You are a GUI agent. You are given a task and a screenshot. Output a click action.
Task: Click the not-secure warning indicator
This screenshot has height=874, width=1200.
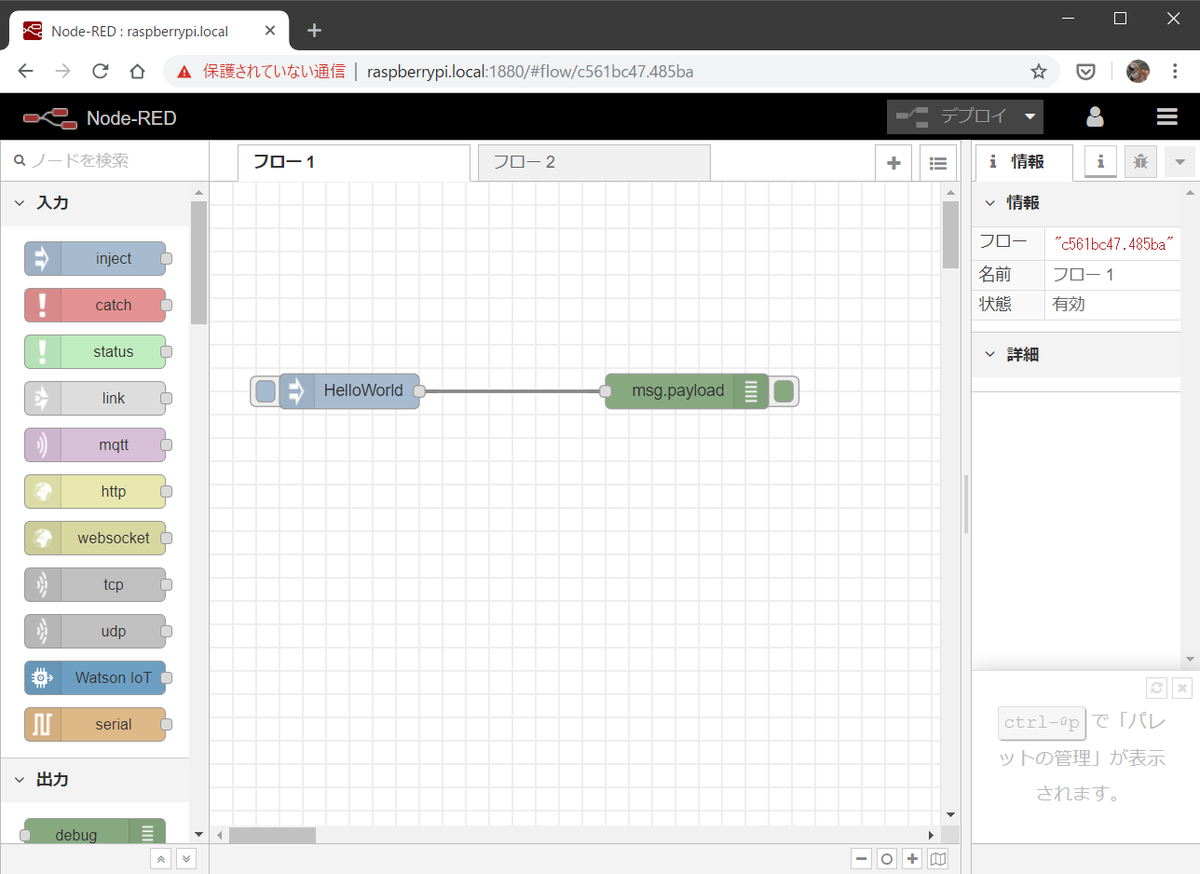pos(260,72)
